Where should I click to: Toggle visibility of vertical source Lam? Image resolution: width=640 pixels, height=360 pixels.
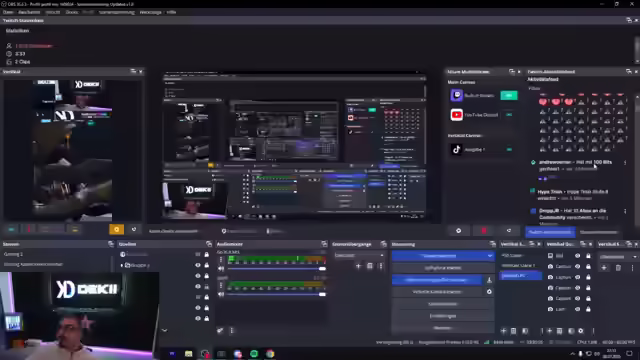(578, 309)
